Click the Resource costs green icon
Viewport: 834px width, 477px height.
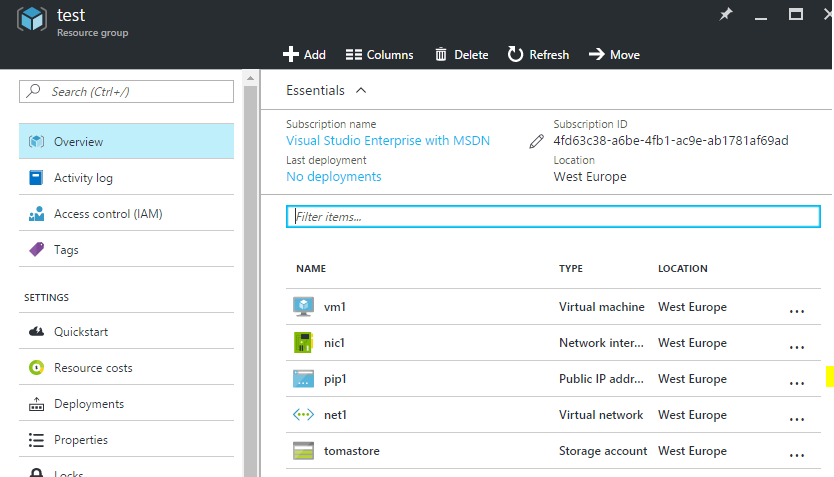[36, 367]
